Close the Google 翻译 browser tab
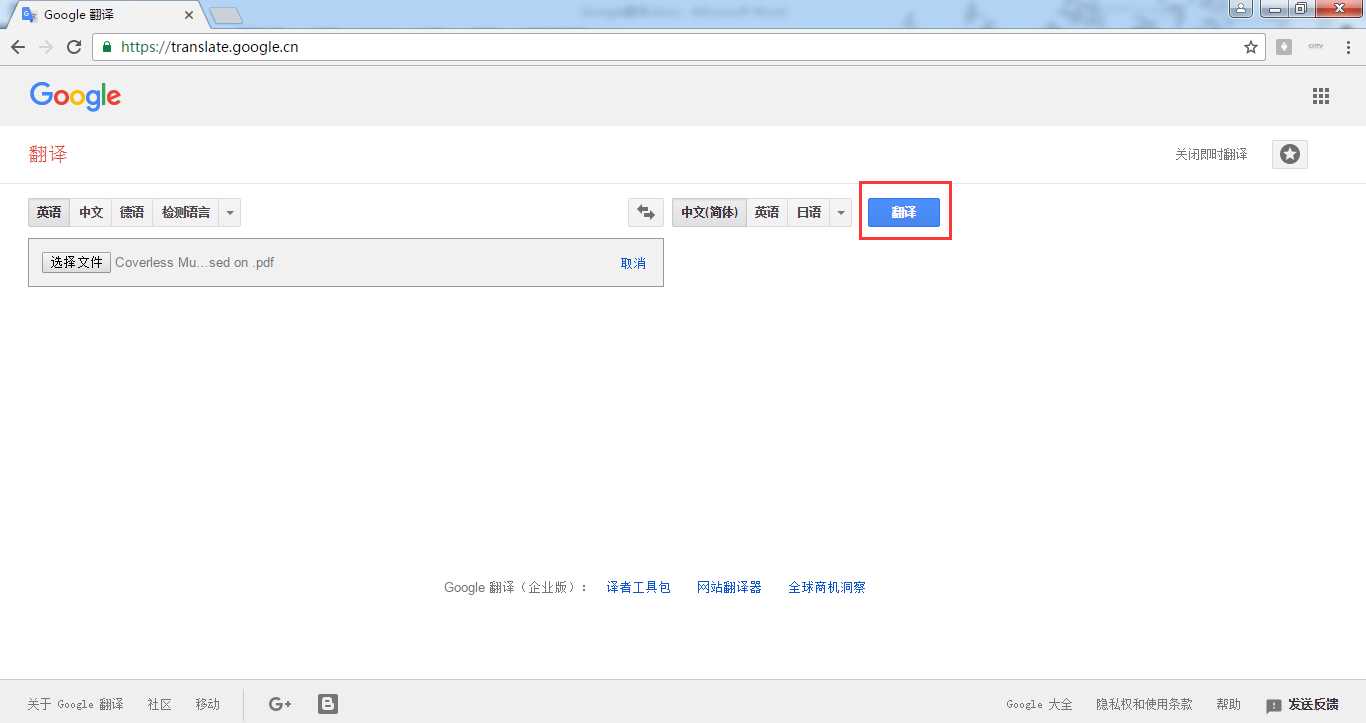Viewport: 1366px width, 723px height. pos(189,15)
